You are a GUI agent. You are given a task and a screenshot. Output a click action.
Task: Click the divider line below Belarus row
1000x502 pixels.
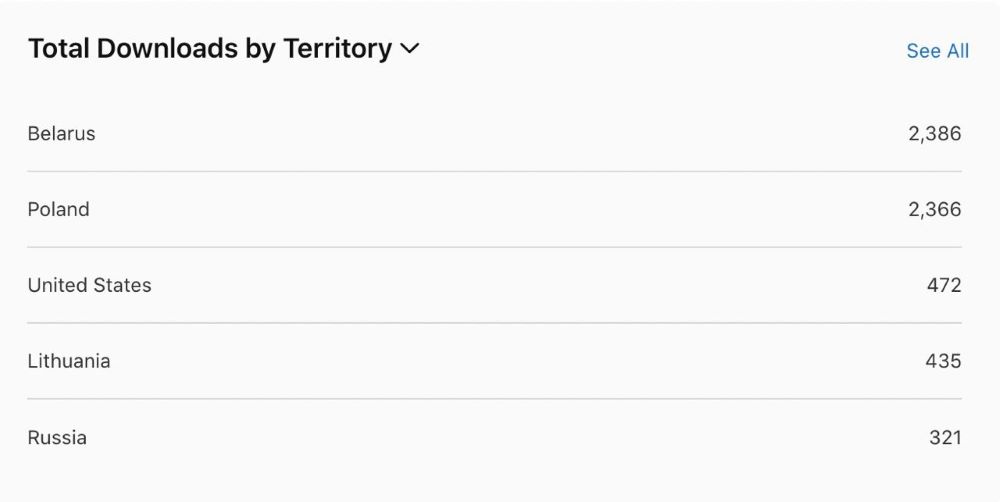[494, 171]
